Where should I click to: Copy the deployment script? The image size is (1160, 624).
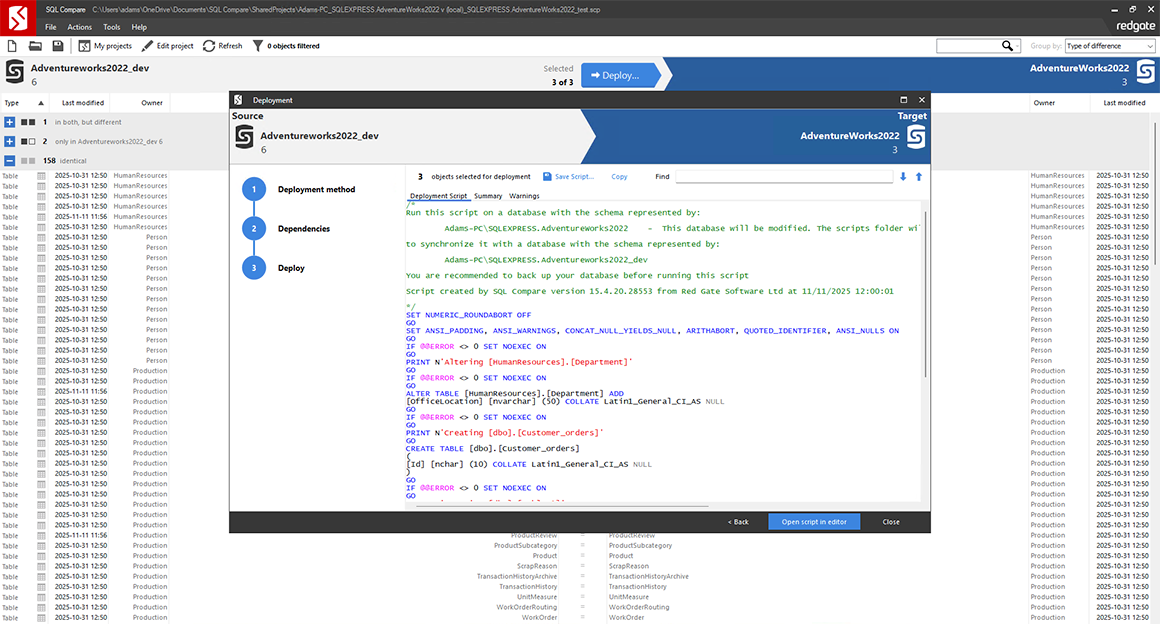pyautogui.click(x=619, y=177)
